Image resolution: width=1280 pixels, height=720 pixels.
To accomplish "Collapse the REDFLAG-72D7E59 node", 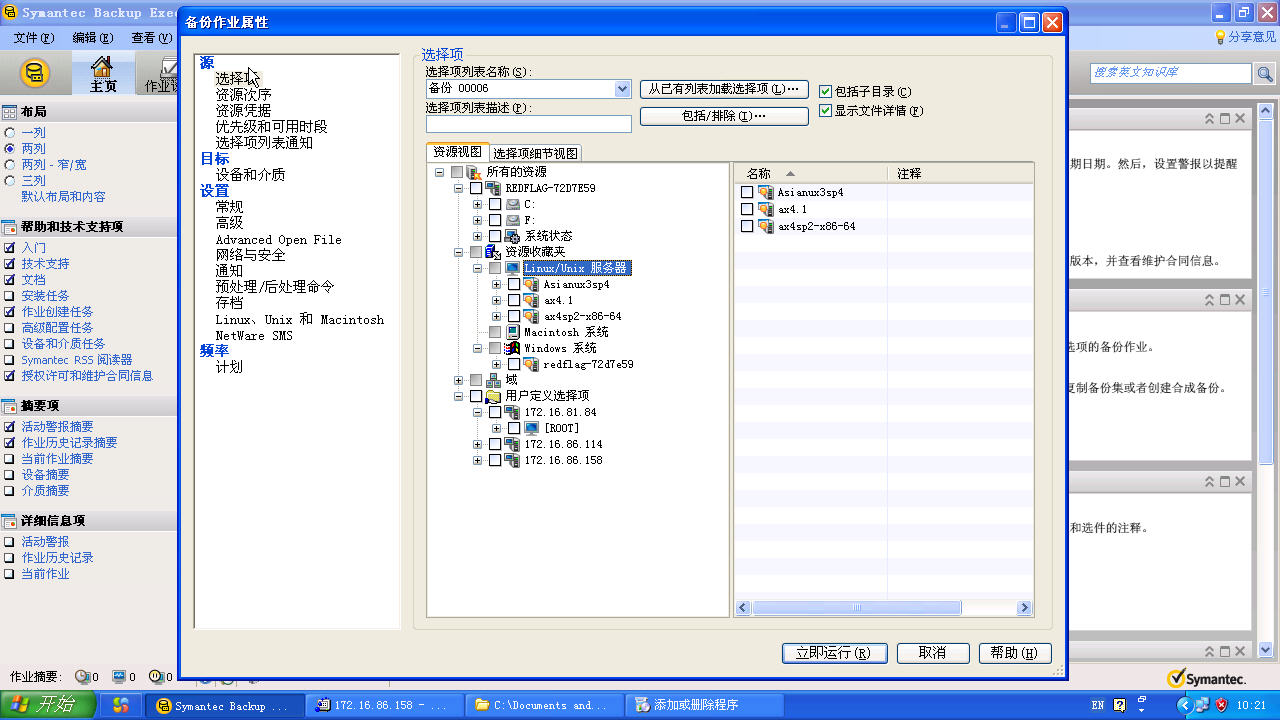I will [459, 189].
